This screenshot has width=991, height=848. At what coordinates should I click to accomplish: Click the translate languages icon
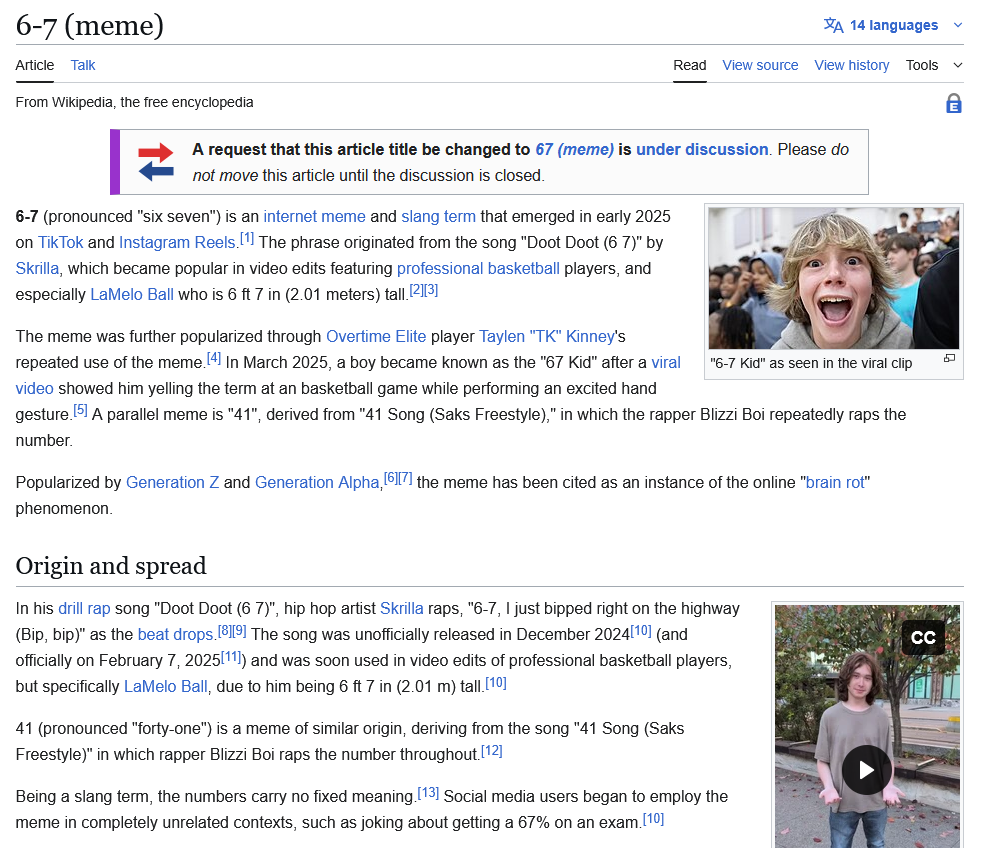pos(833,25)
